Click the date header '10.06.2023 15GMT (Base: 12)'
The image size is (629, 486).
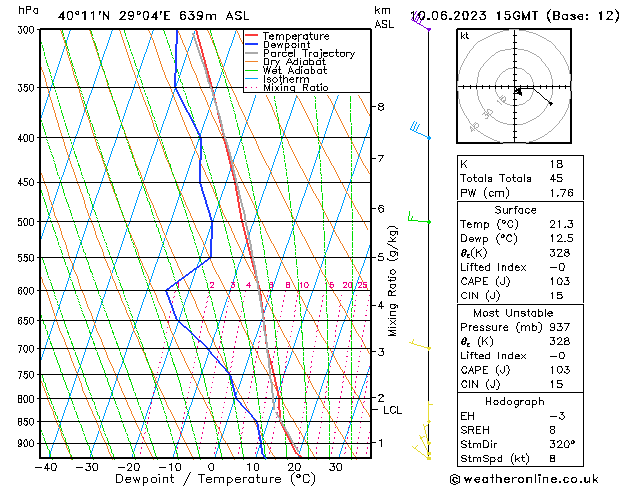click(515, 16)
